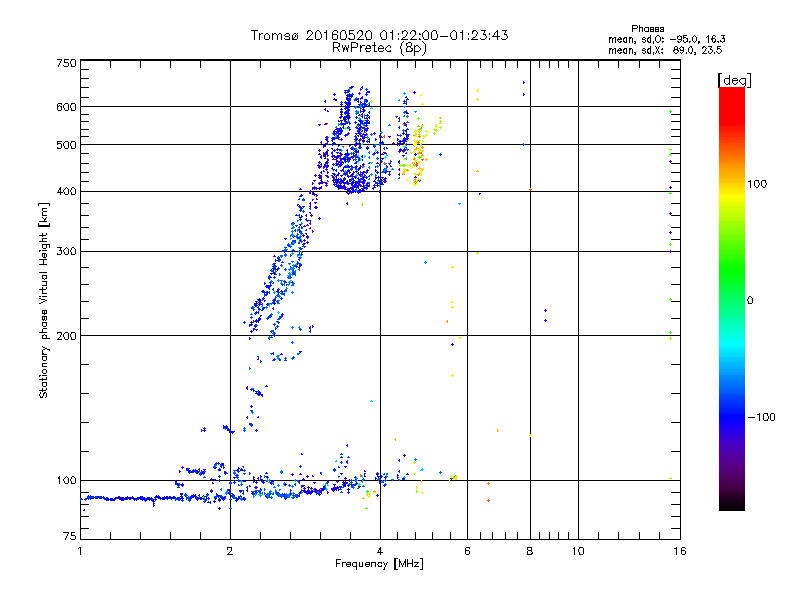Click the '8' frequency tick label
This screenshot has width=800, height=600.
pos(530,551)
